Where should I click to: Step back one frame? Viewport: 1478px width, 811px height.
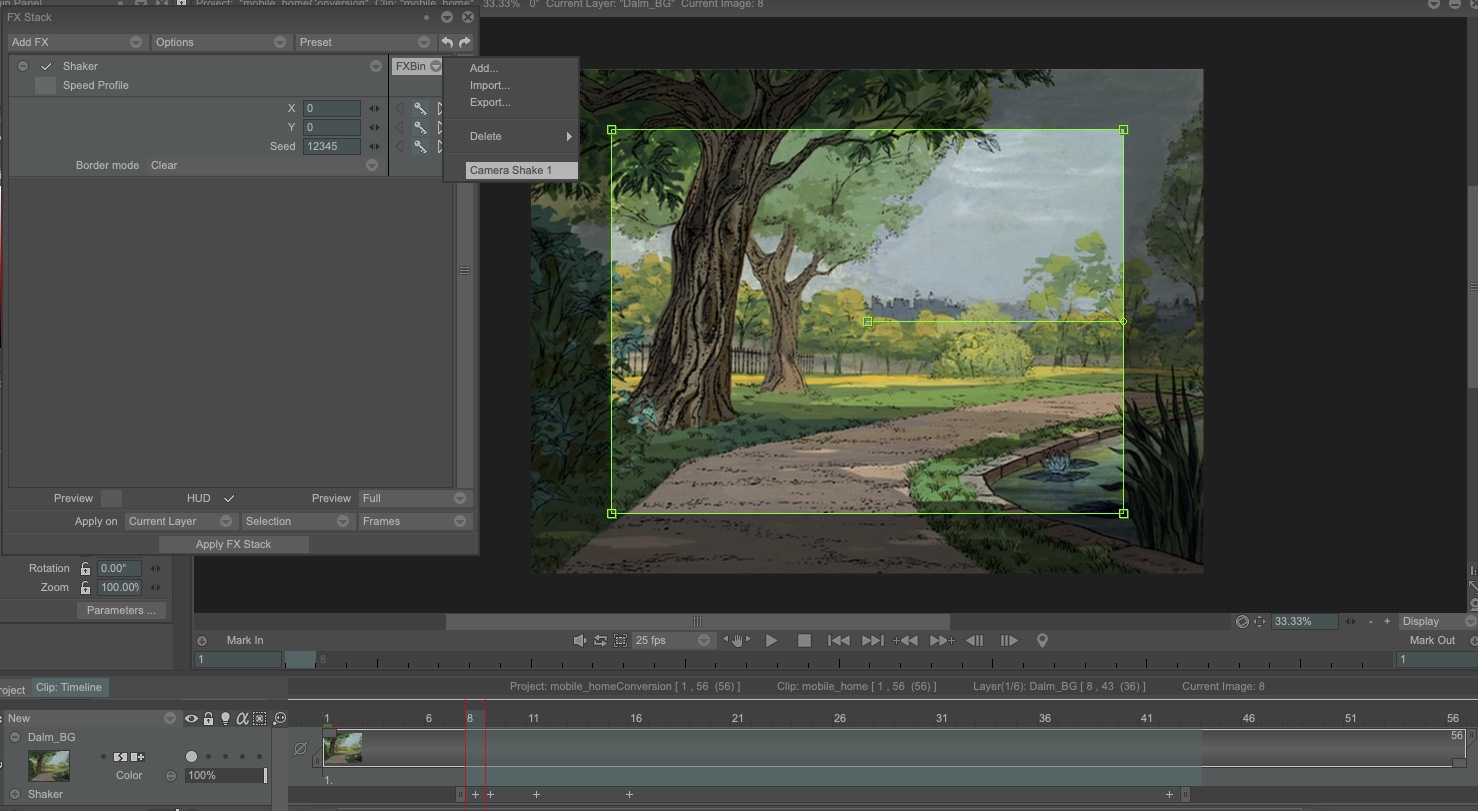point(975,640)
